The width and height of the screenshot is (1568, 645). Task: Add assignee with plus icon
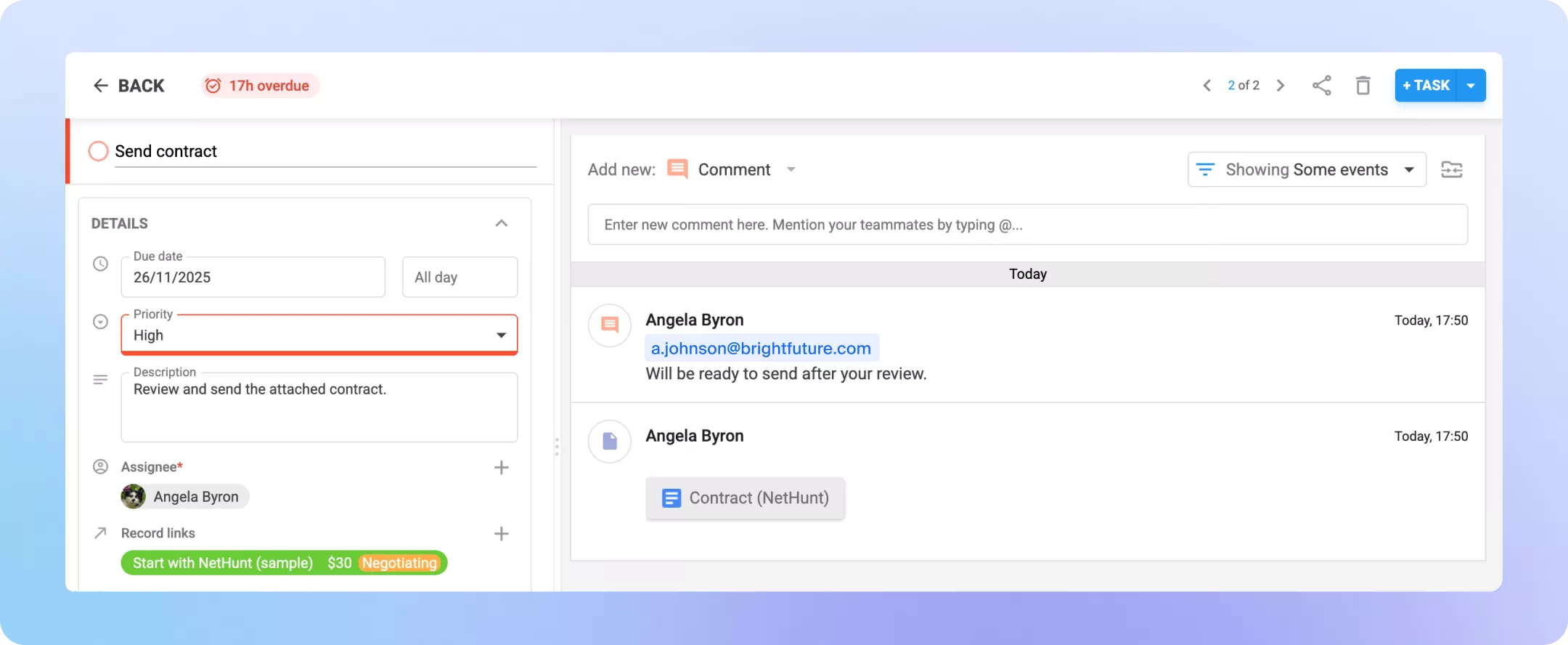click(501, 468)
